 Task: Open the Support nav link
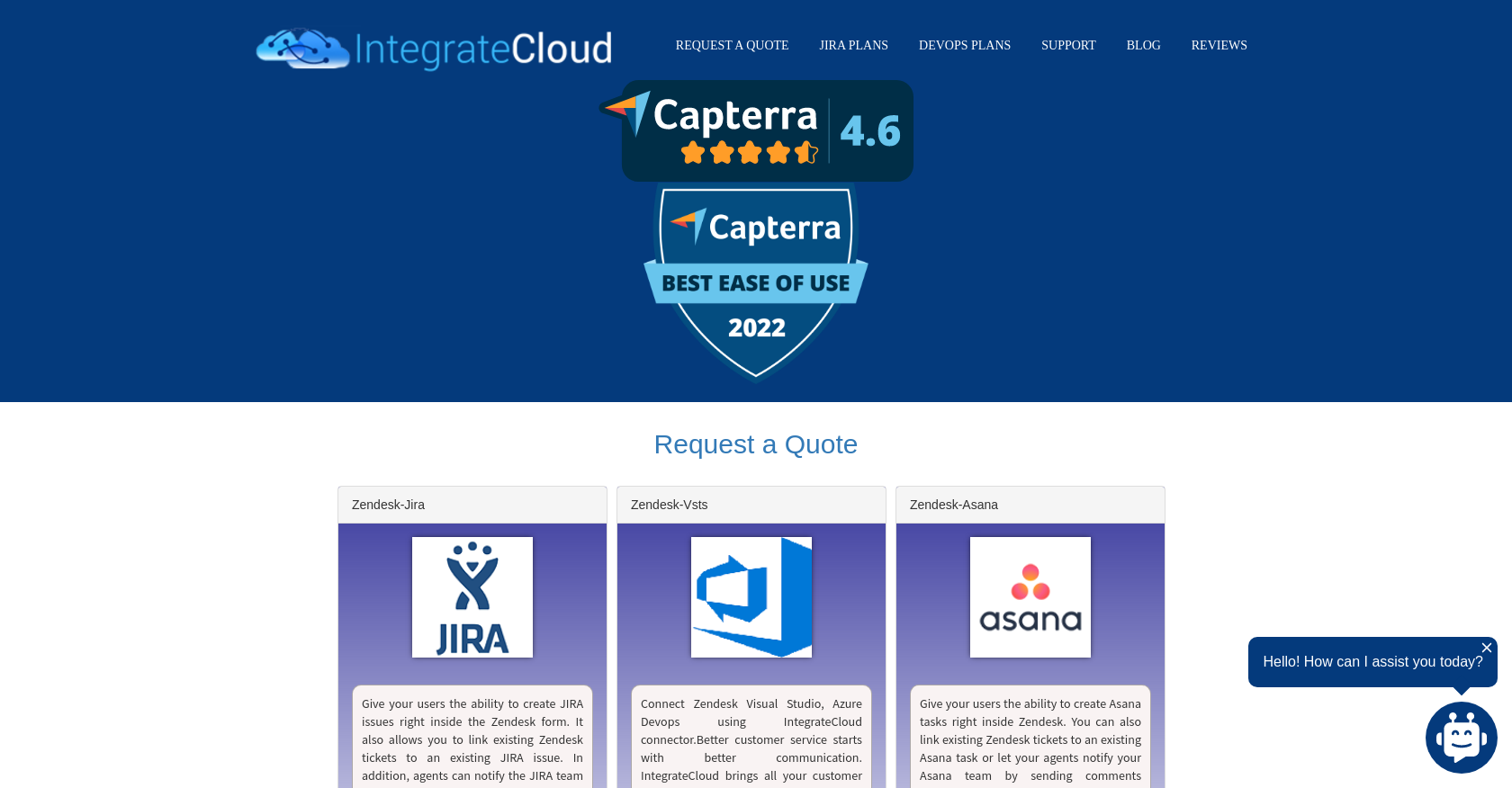[x=1068, y=45]
